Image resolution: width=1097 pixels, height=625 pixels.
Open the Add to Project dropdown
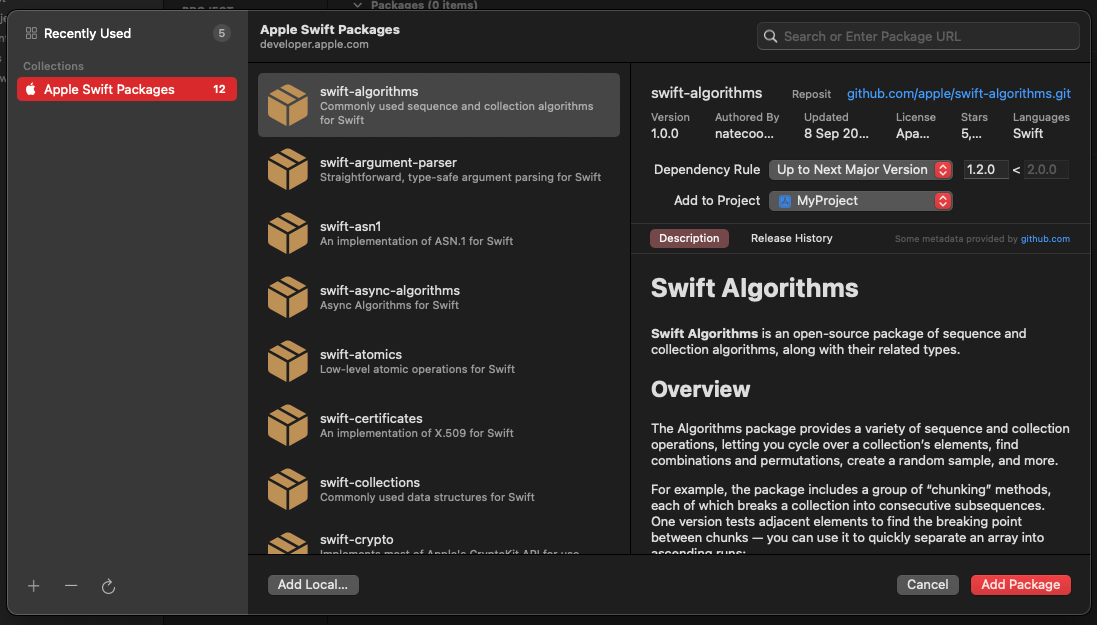tap(860, 200)
